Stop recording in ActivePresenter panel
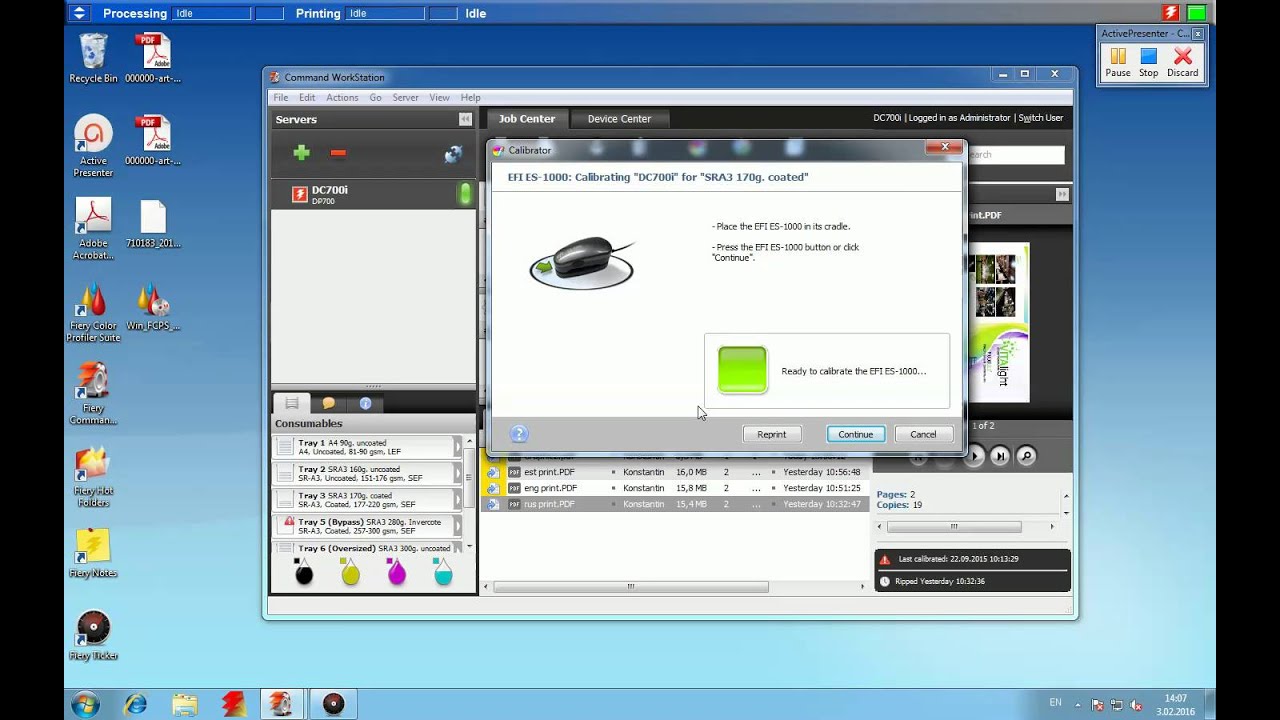 tap(1148, 62)
